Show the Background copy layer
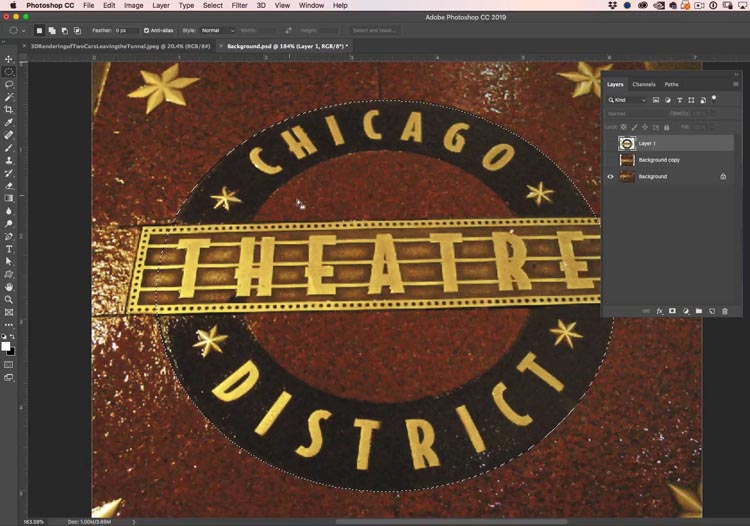Viewport: 750px width, 526px height. 610,160
